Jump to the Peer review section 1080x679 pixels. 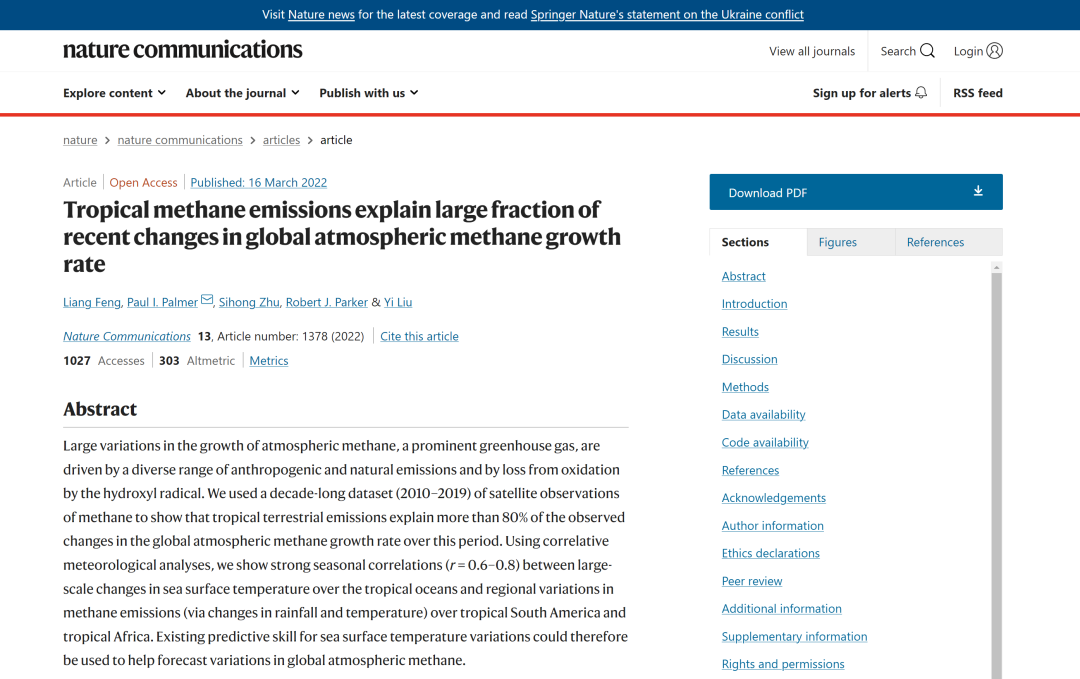point(751,581)
